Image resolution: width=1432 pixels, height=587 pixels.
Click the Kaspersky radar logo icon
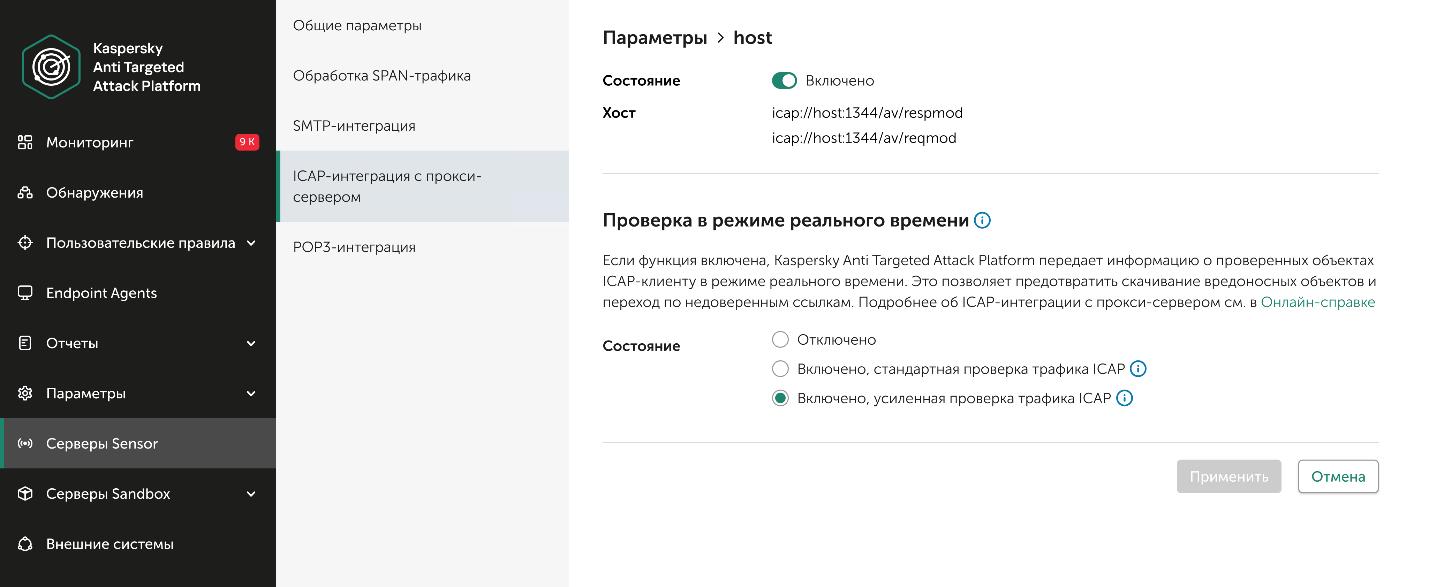click(51, 67)
